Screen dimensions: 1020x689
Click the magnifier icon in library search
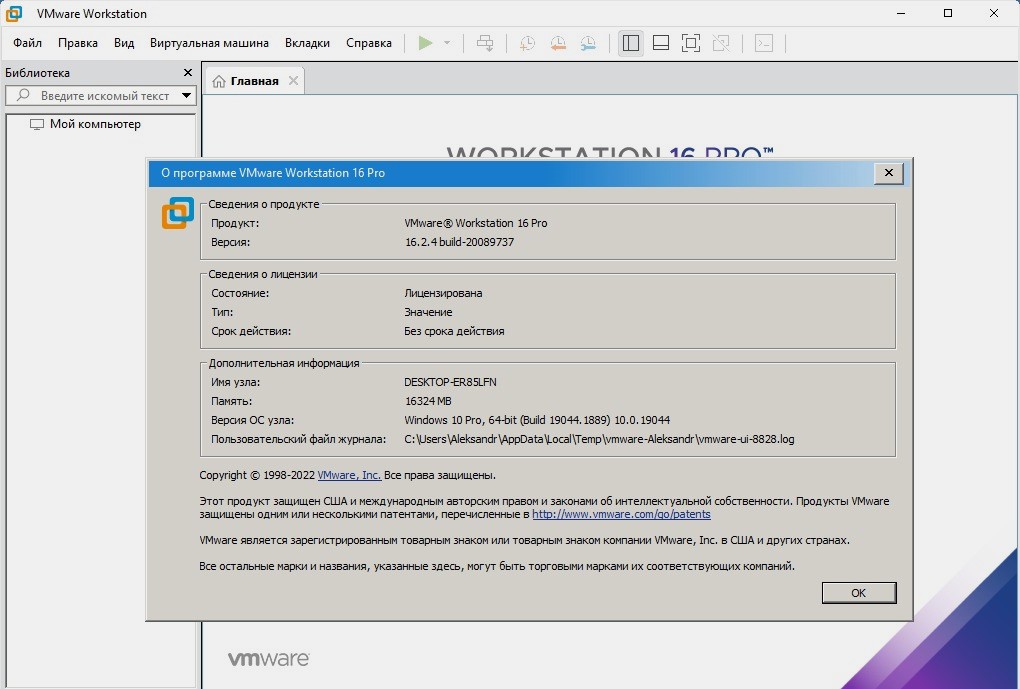pos(23,95)
